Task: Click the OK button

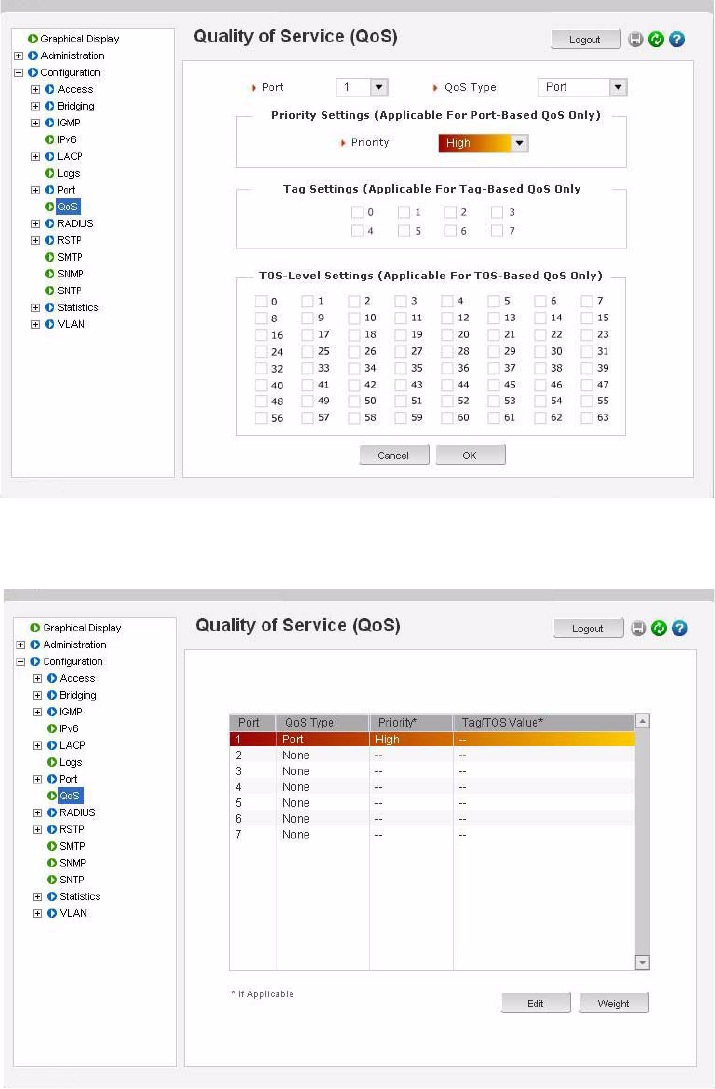Action: click(470, 456)
